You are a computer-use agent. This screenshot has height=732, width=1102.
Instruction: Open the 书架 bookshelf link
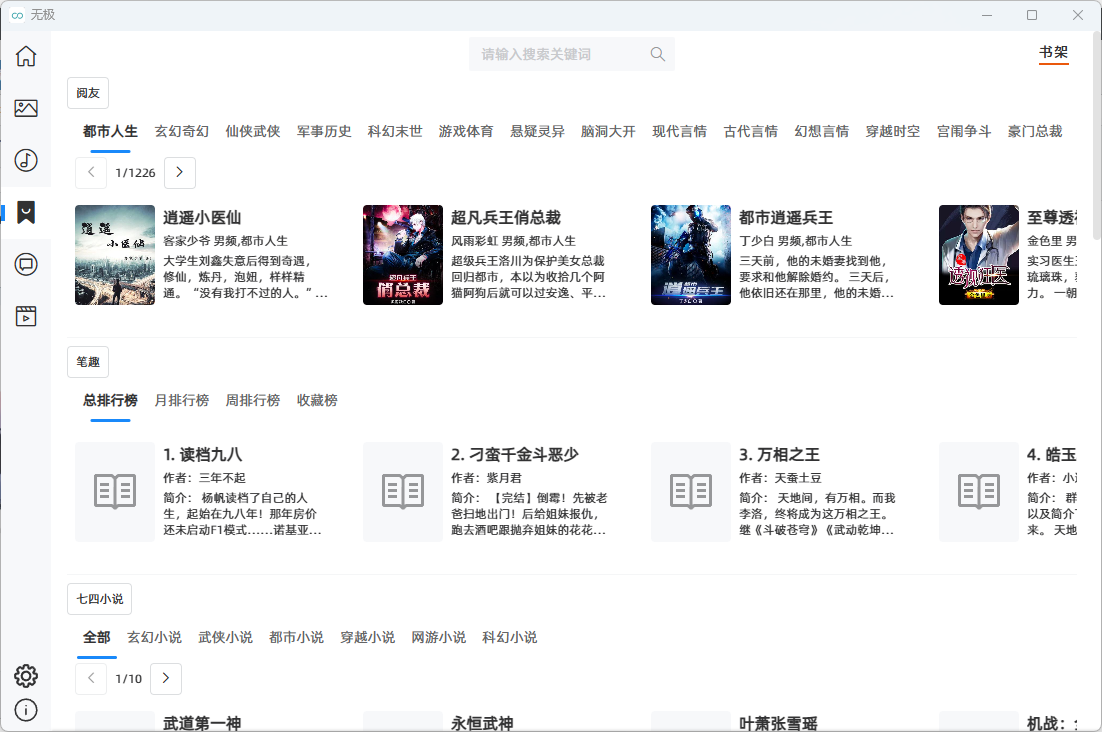click(1053, 52)
